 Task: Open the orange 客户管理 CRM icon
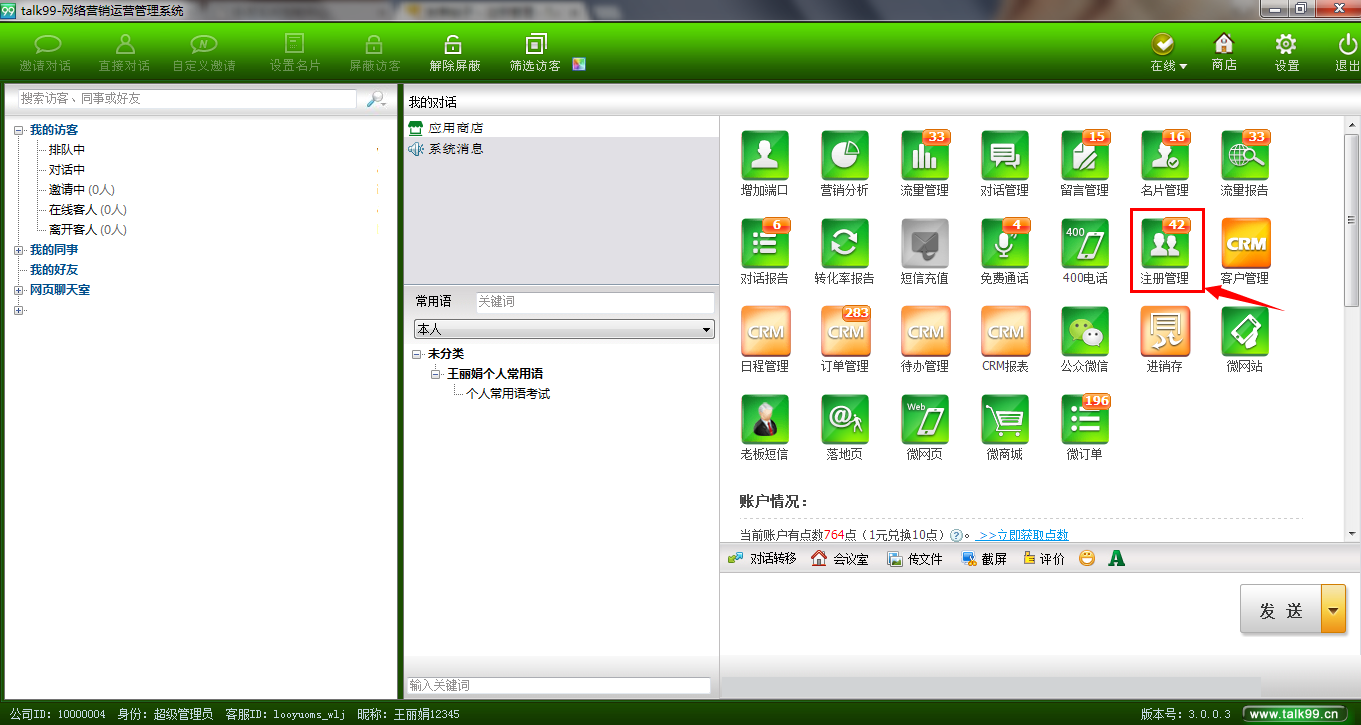[x=1245, y=244]
